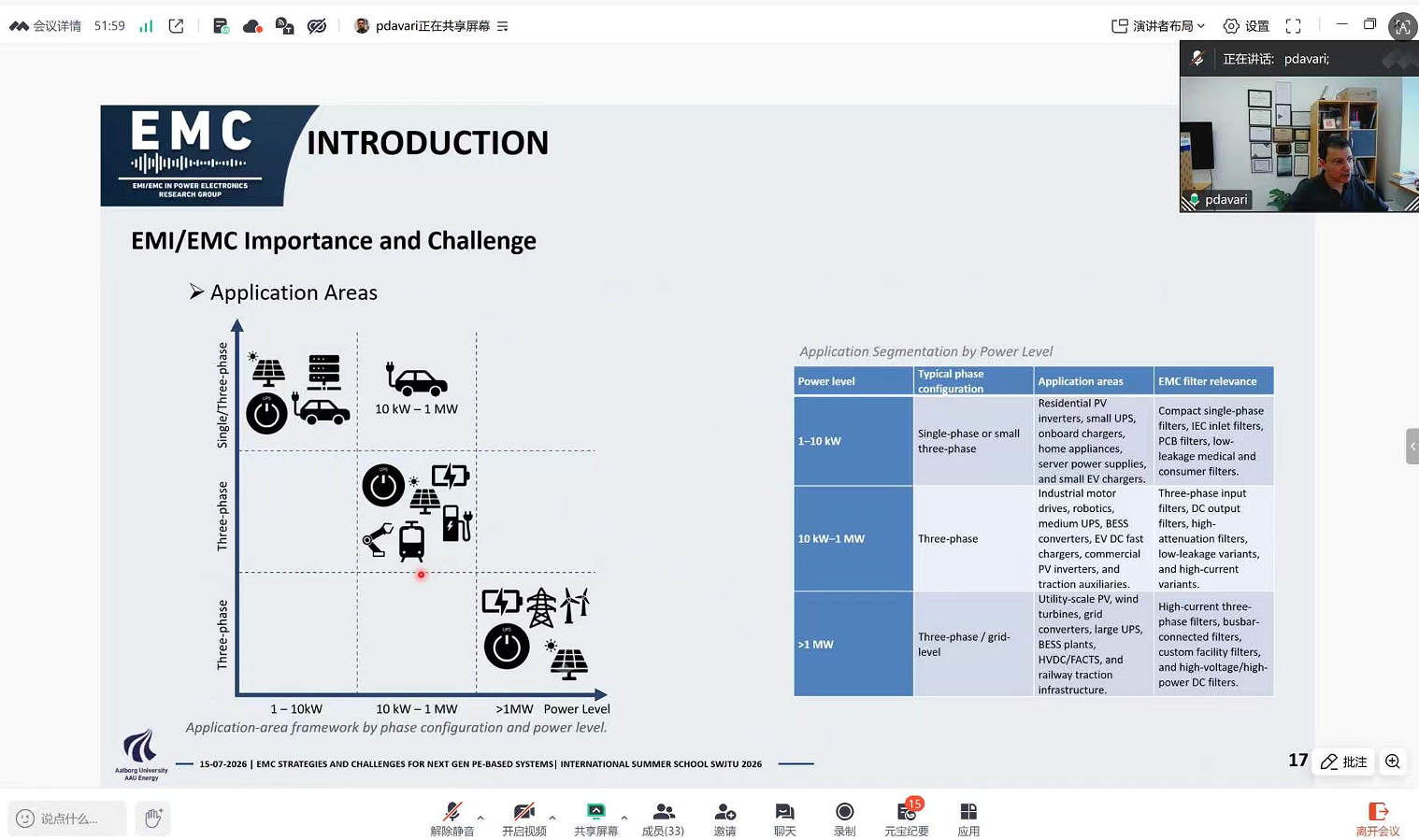Open meeting settings (设置)
This screenshot has height=840, width=1419.
pos(1246,26)
